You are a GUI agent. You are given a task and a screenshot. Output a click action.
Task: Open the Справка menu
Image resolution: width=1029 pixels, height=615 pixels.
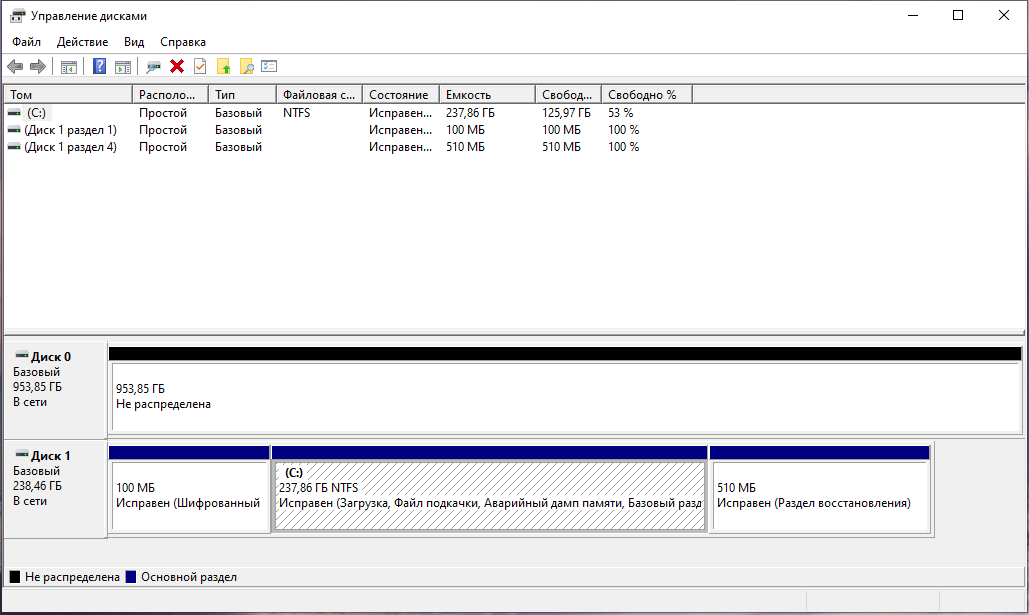click(183, 42)
